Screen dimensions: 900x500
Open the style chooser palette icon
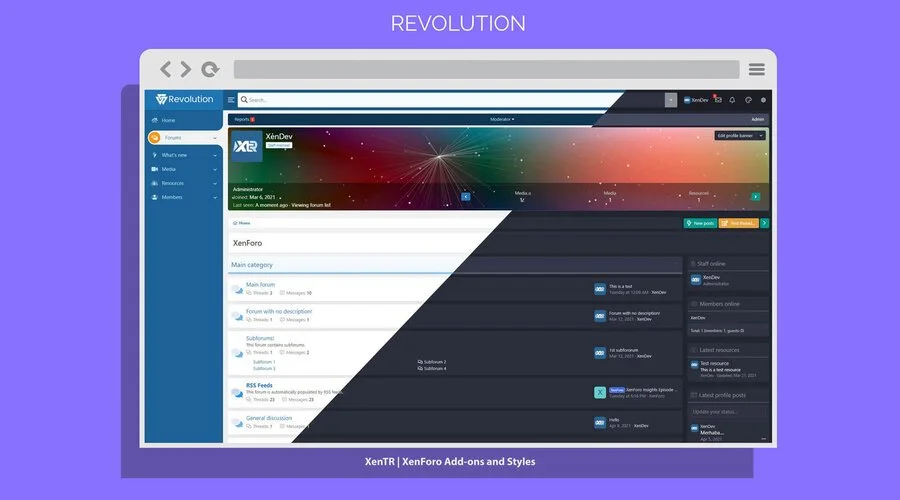[748, 100]
